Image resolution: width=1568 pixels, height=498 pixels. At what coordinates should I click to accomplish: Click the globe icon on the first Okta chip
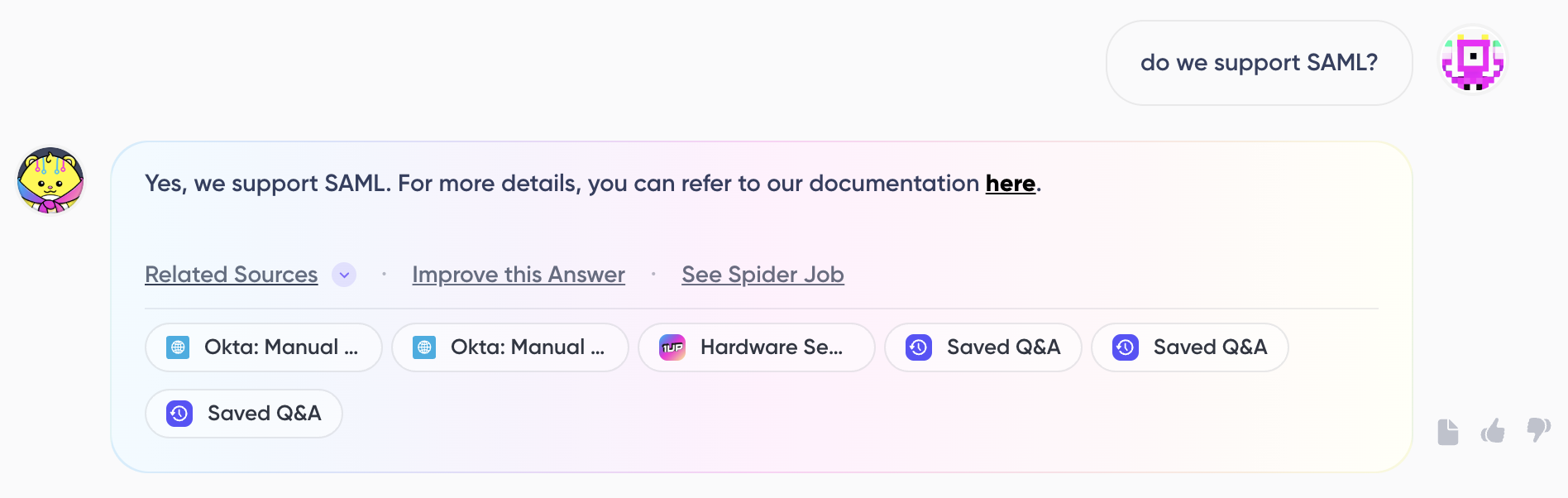coord(178,347)
